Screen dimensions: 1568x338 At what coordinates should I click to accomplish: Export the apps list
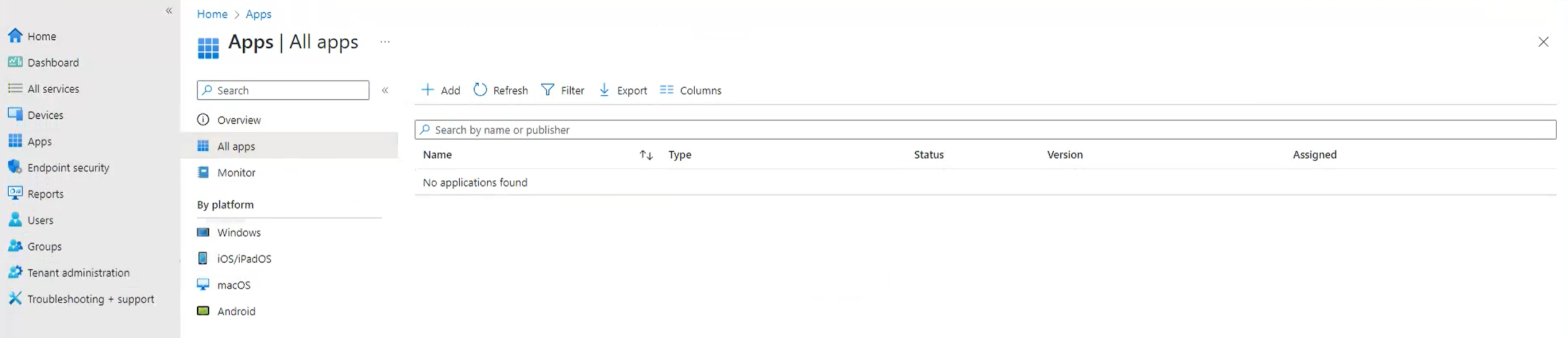pos(622,90)
